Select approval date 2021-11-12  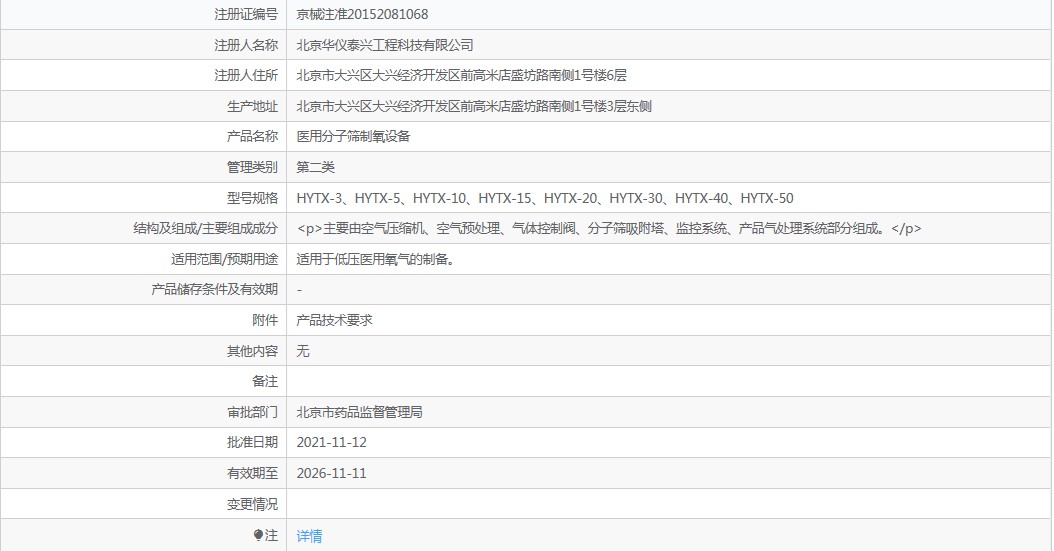coord(331,442)
